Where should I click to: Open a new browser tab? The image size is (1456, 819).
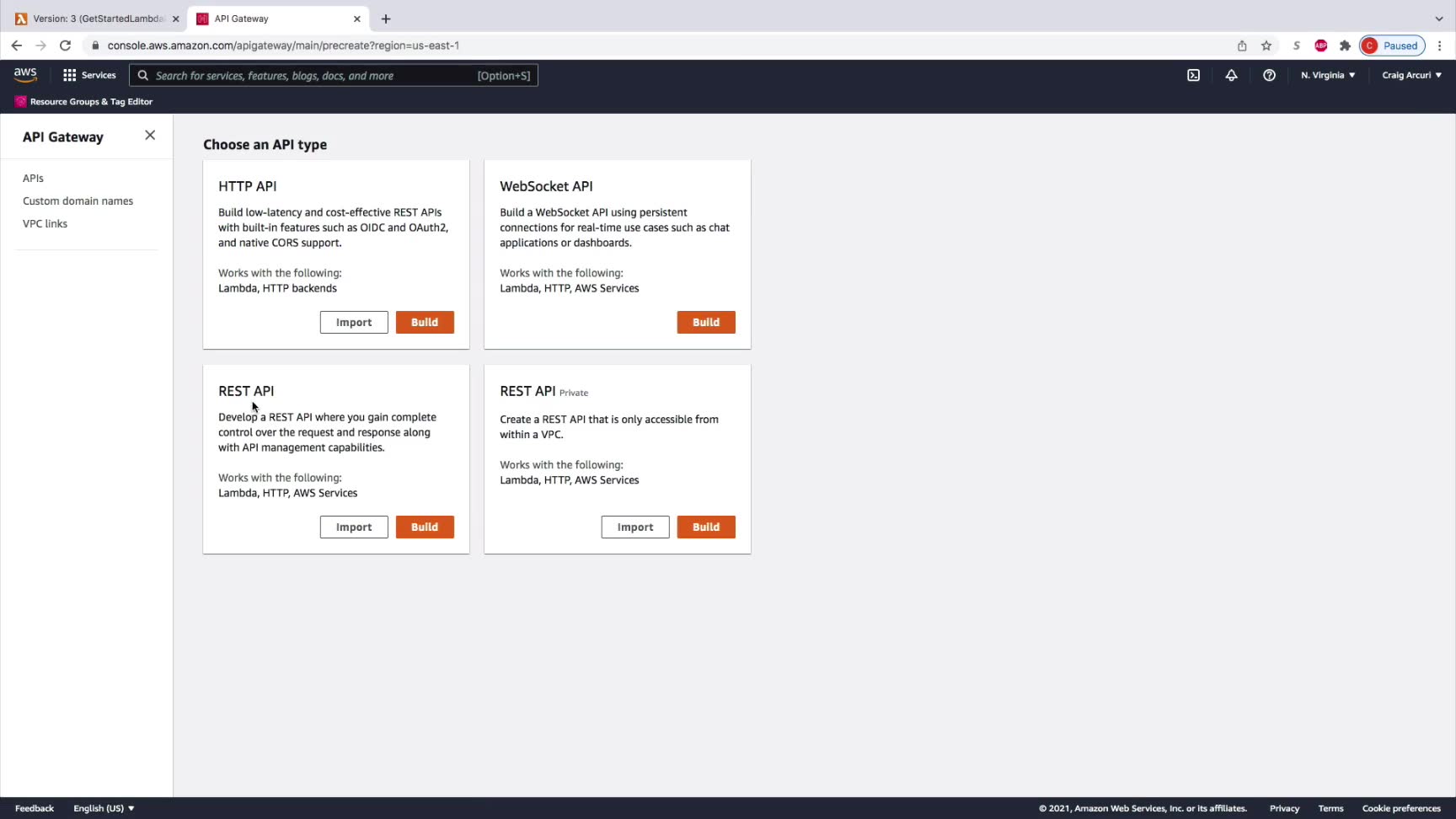(x=386, y=19)
